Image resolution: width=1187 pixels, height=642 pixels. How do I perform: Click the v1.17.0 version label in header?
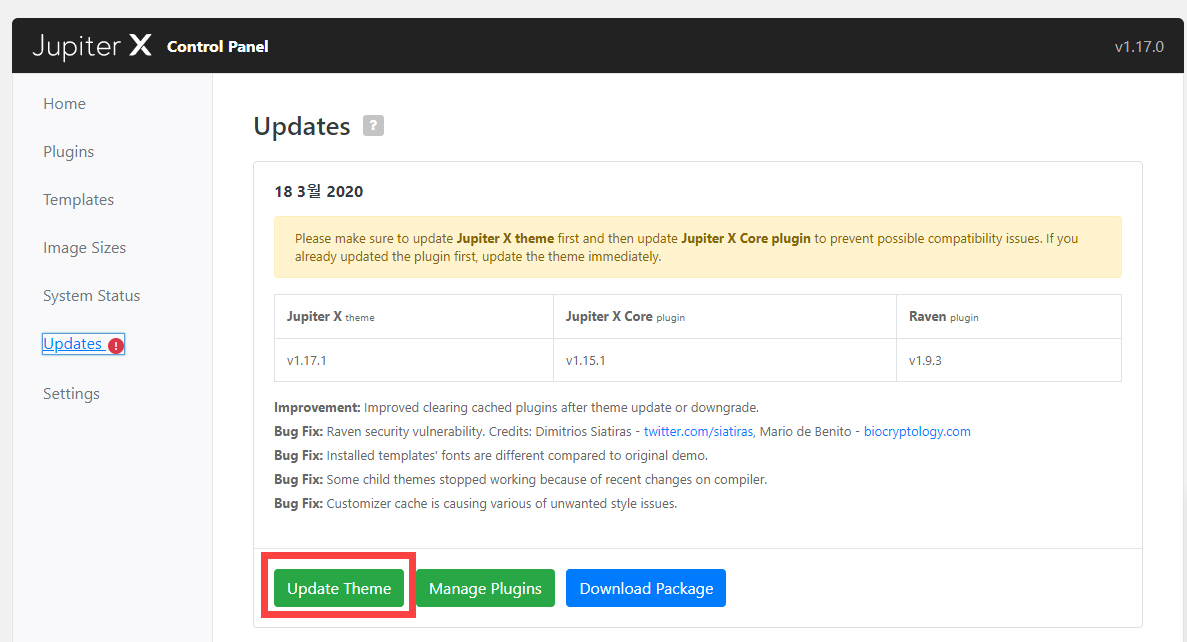click(x=1139, y=47)
